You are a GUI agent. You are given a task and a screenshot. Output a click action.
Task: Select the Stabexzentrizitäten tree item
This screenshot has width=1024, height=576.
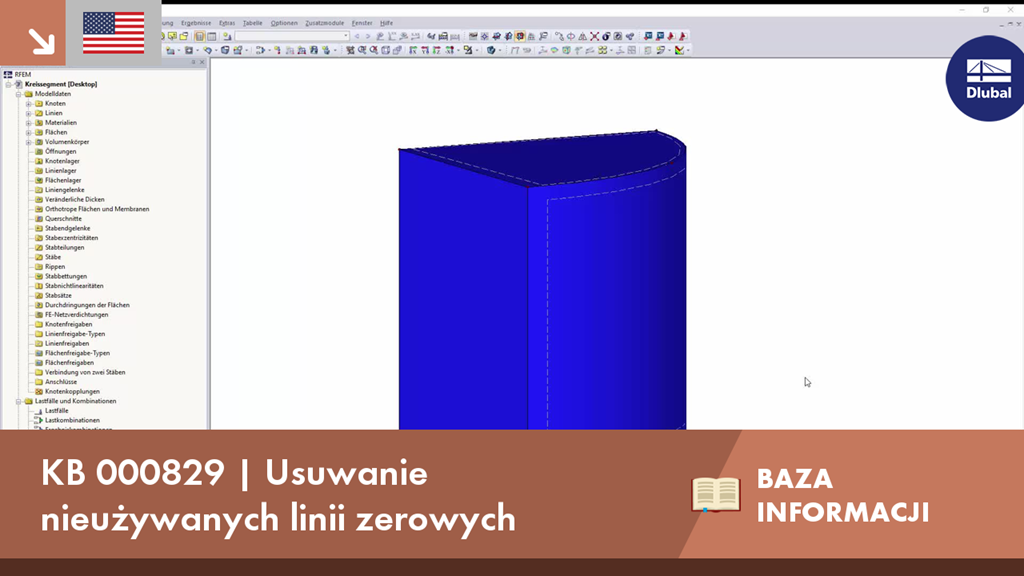71,238
